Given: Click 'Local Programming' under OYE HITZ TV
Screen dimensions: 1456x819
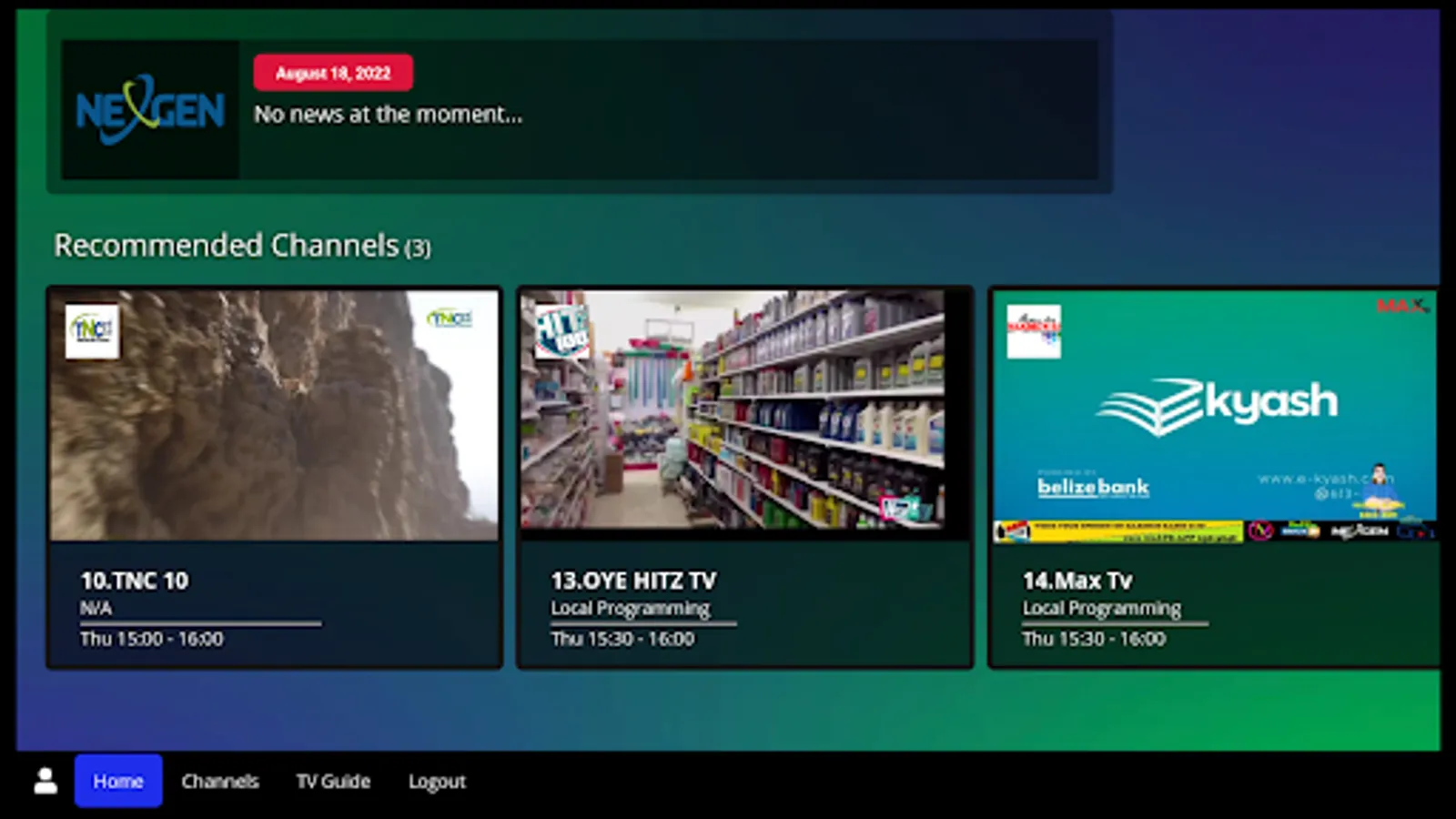Looking at the screenshot, I should click(630, 609).
